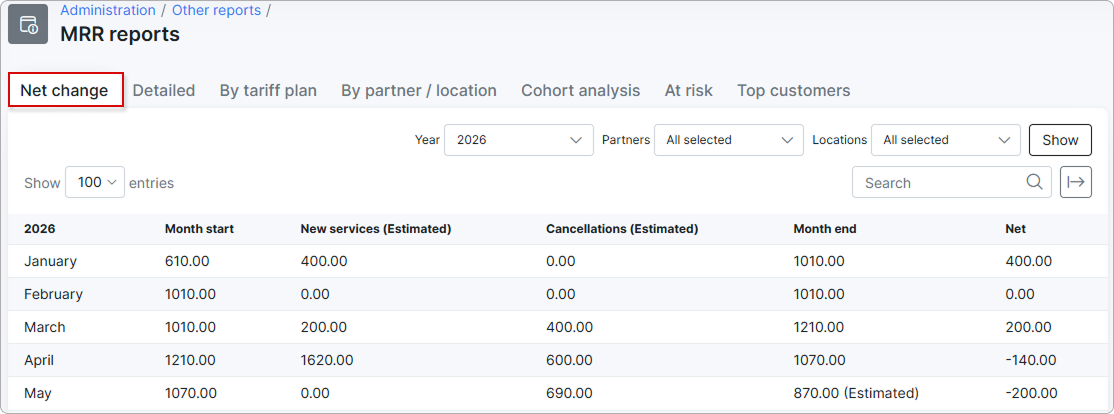Click May's Month end 870.00 (Estimated)

pyautogui.click(x=856, y=393)
